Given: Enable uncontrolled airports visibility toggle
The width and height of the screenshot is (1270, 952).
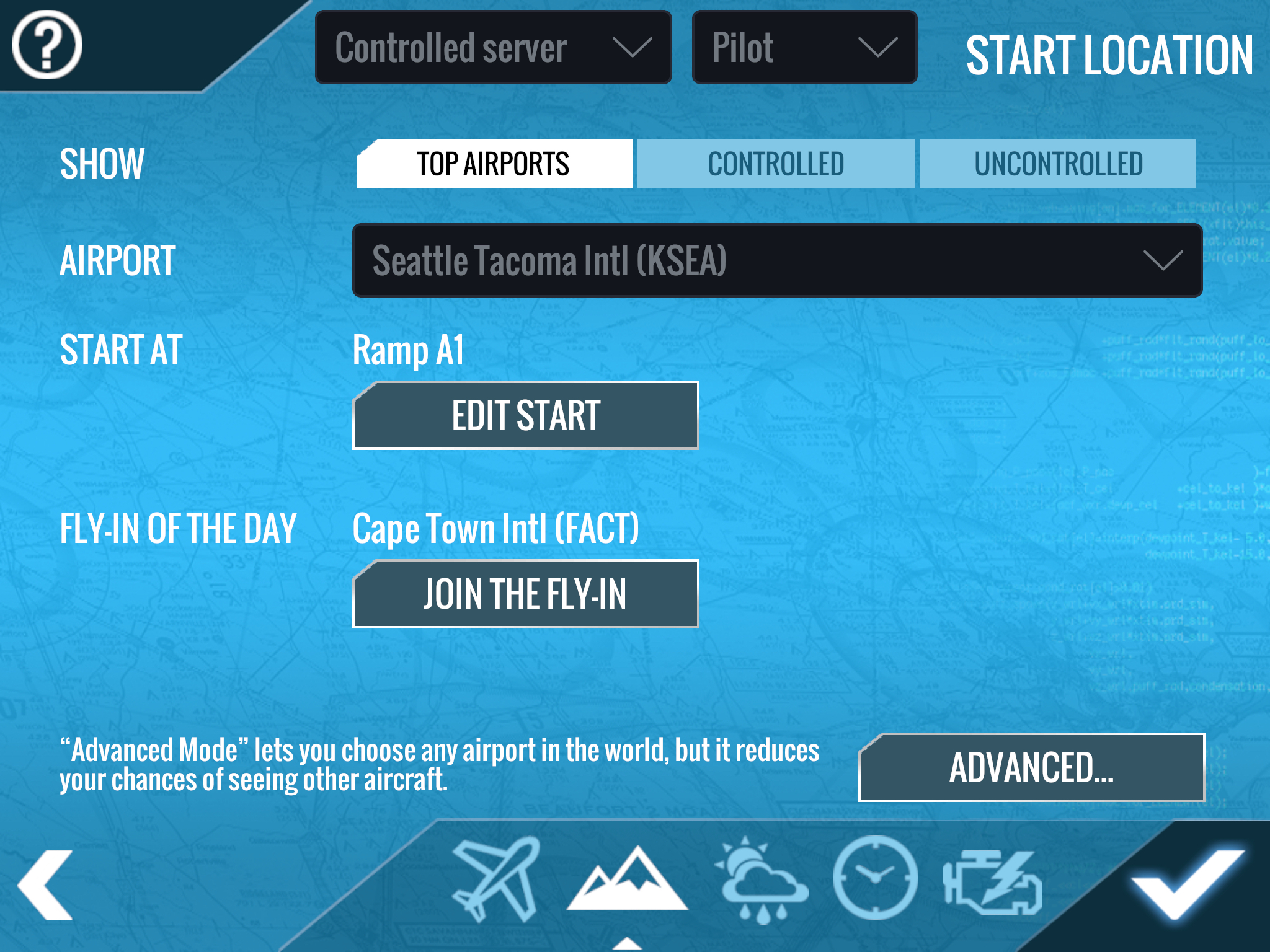Looking at the screenshot, I should (x=1058, y=162).
